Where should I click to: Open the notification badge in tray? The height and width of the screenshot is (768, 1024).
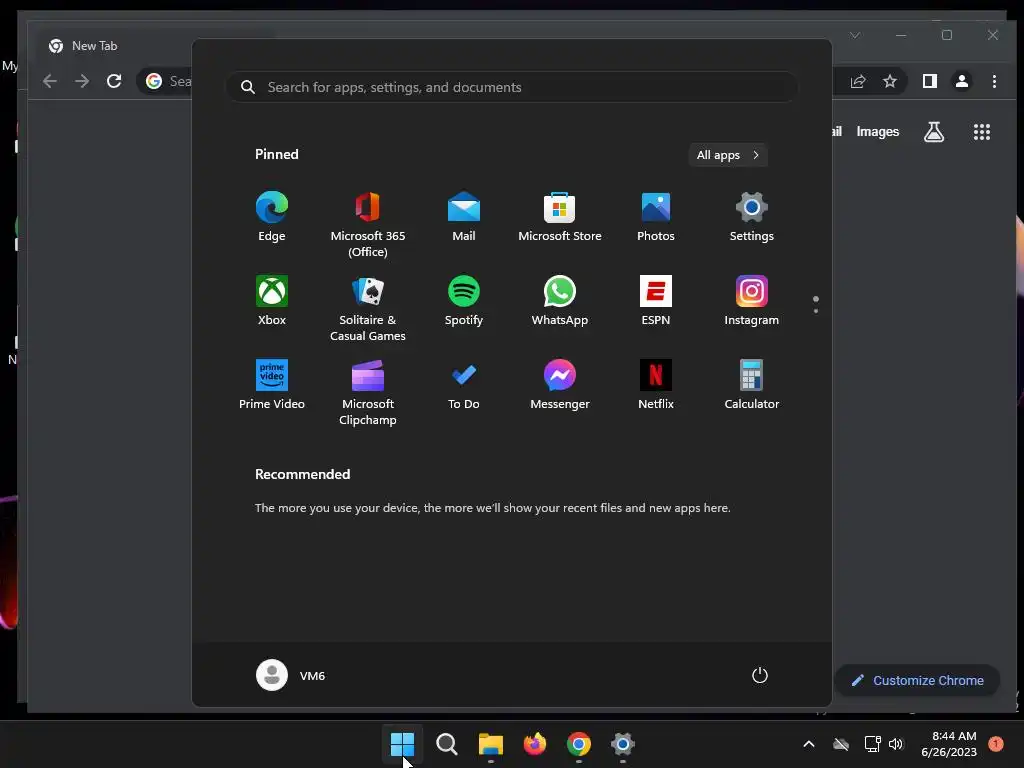click(996, 743)
